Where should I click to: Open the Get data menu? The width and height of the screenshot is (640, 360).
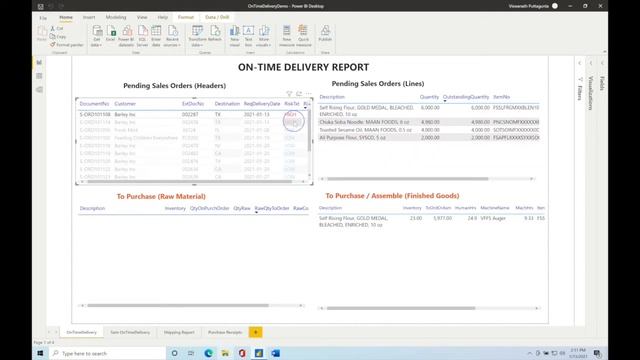click(97, 36)
